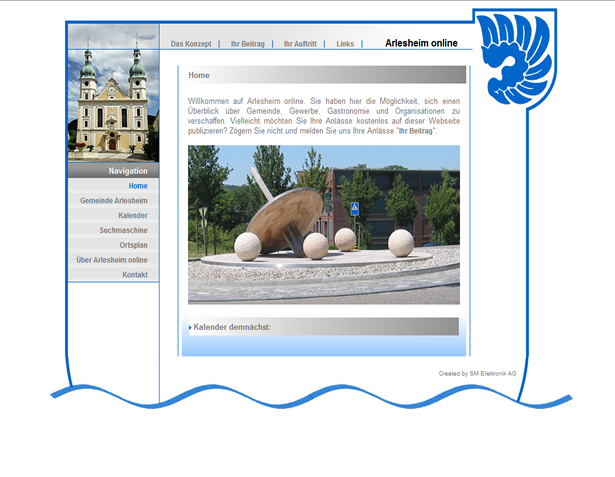This screenshot has width=615, height=477.
Task: Click the Arlesheim coat of arms logo
Action: coord(515,59)
